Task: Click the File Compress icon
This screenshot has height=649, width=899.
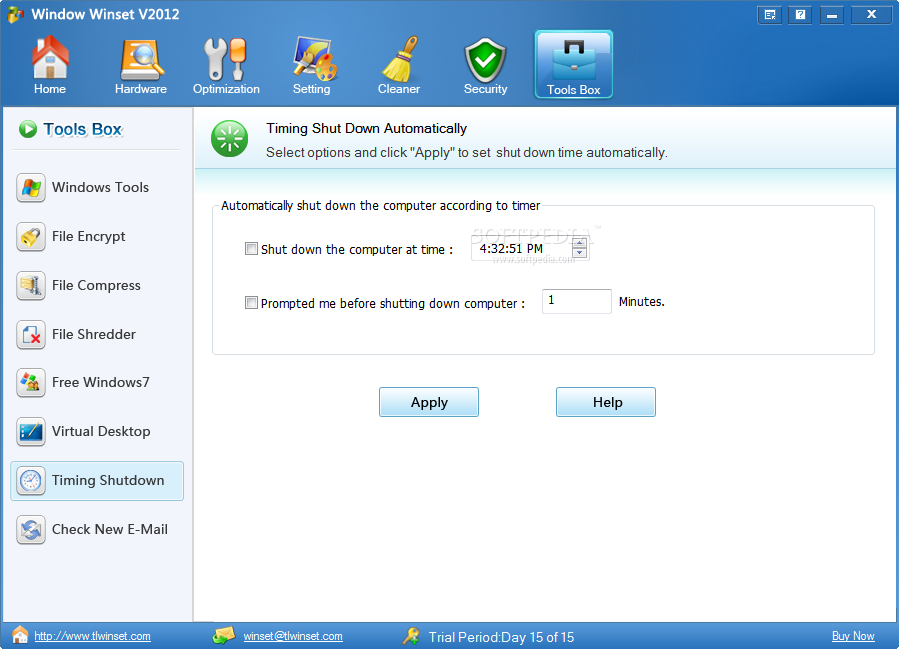Action: coord(31,286)
